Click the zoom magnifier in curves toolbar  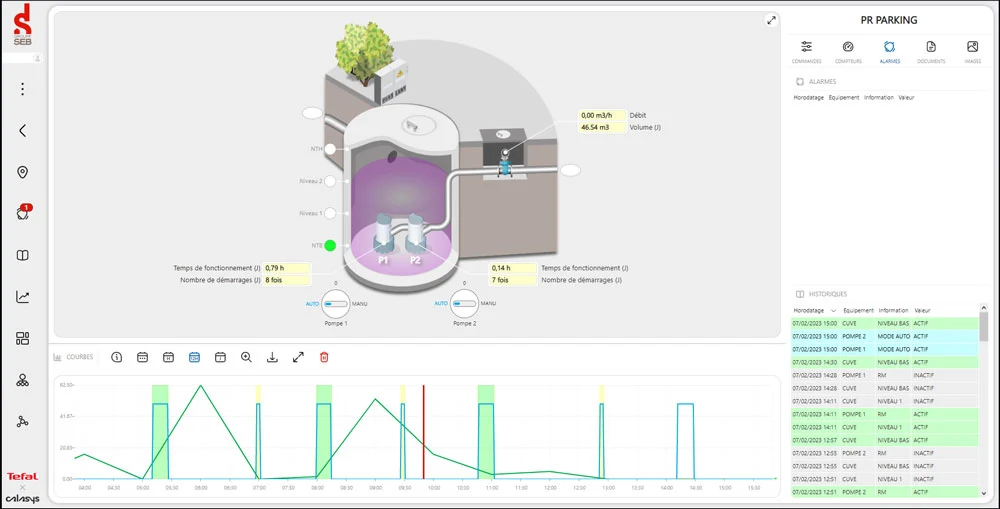coord(246,357)
